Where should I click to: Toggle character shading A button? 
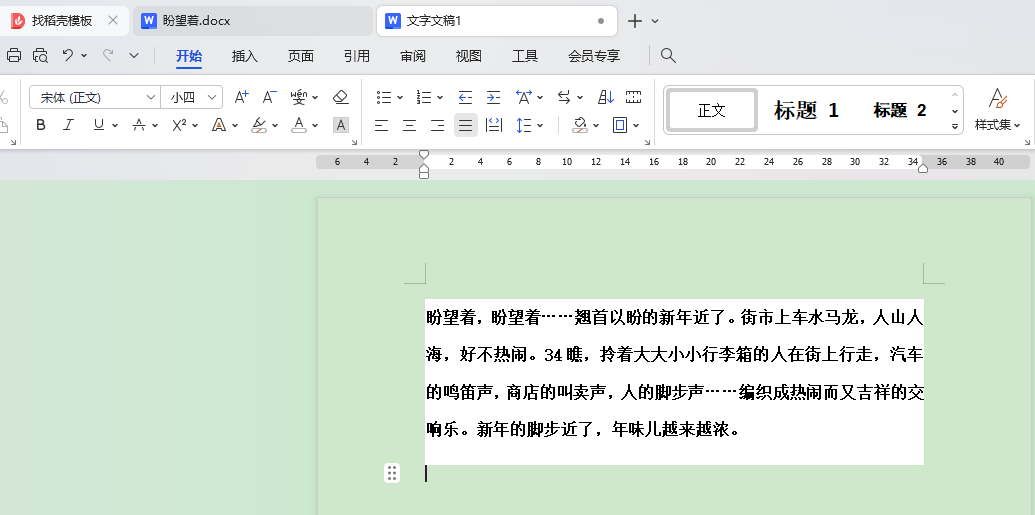341,125
